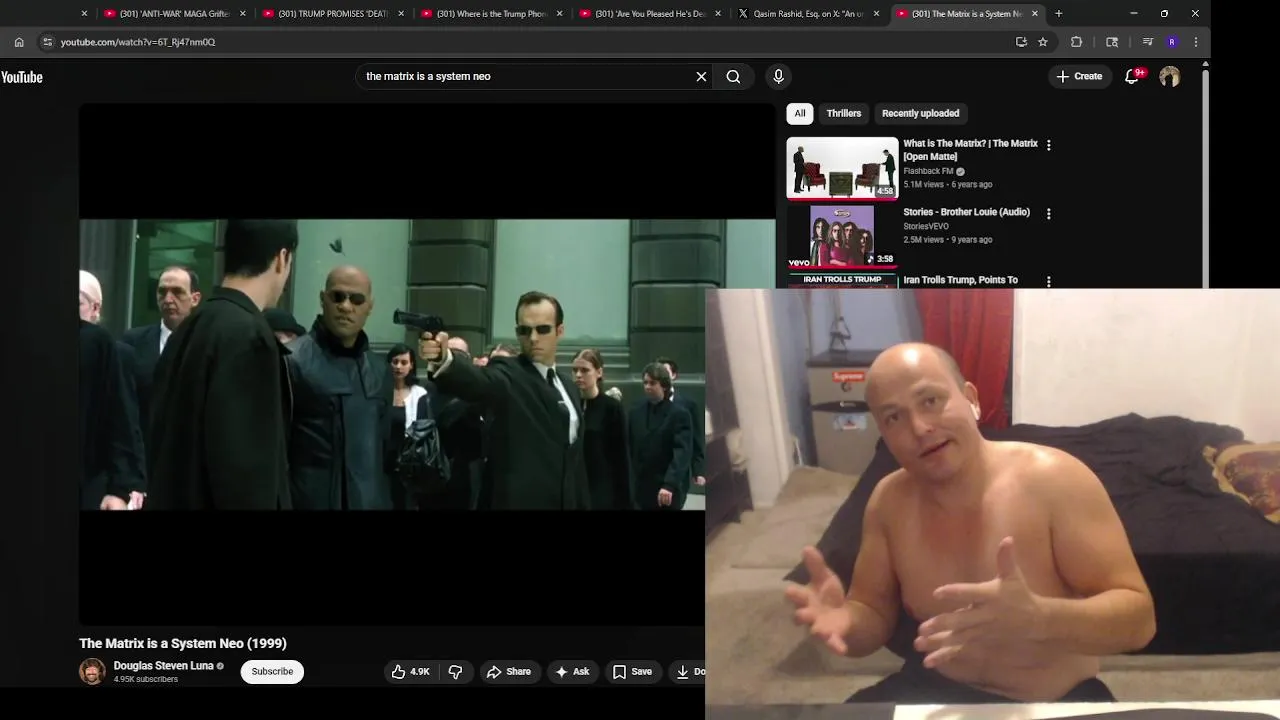Open the media control icon in the toolbar
The width and height of the screenshot is (1280, 720).
[x=1147, y=42]
